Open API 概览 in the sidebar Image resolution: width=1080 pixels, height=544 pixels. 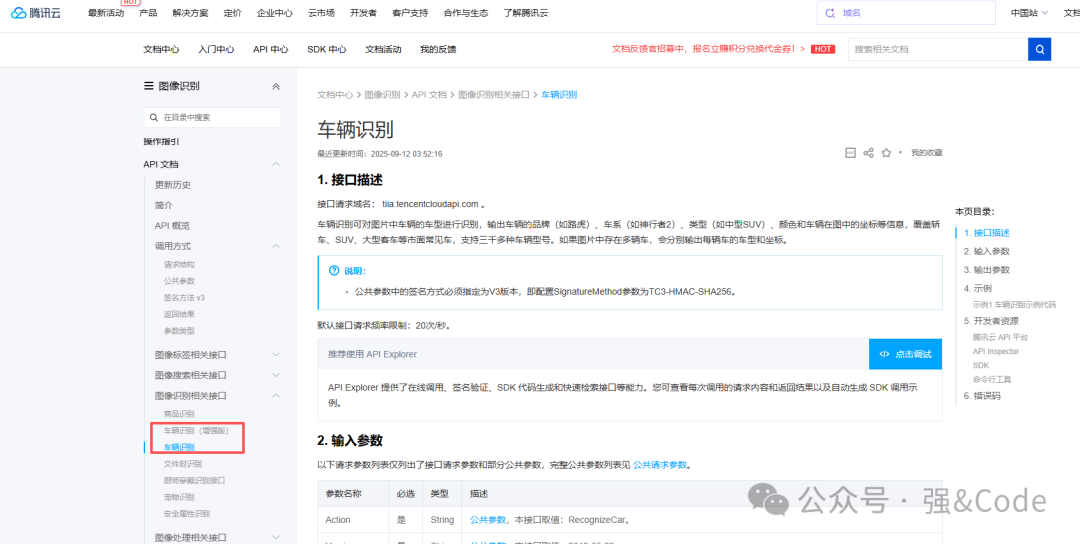[x=172, y=226]
